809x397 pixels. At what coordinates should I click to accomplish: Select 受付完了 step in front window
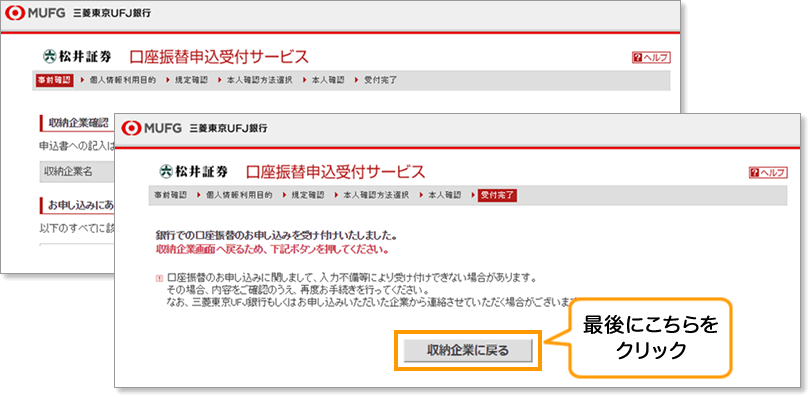[497, 196]
